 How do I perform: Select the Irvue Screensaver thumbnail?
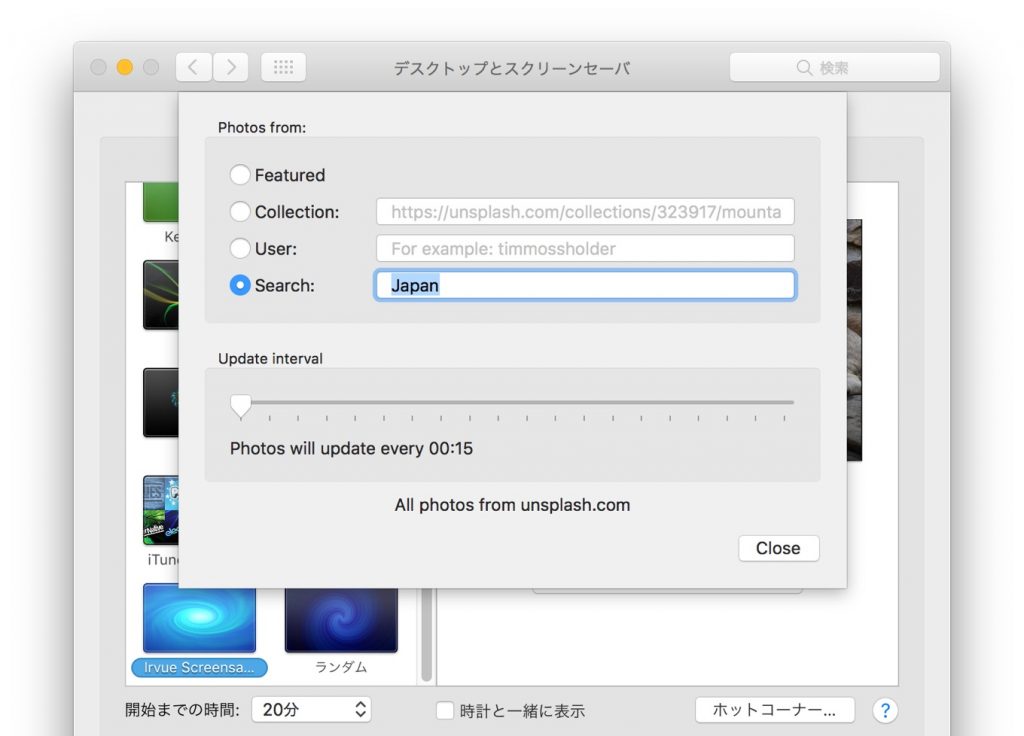[199, 619]
